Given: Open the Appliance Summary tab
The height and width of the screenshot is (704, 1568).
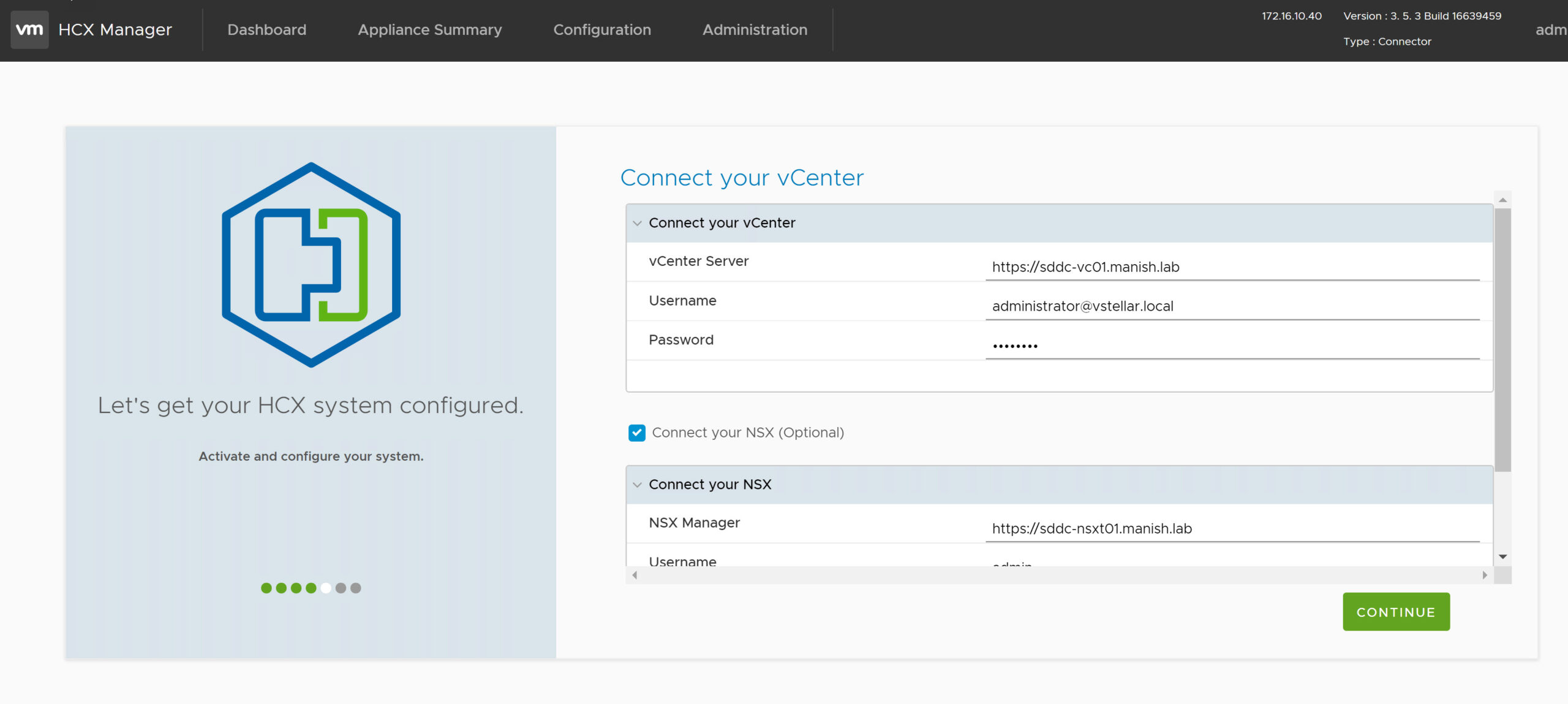Looking at the screenshot, I should 429,29.
